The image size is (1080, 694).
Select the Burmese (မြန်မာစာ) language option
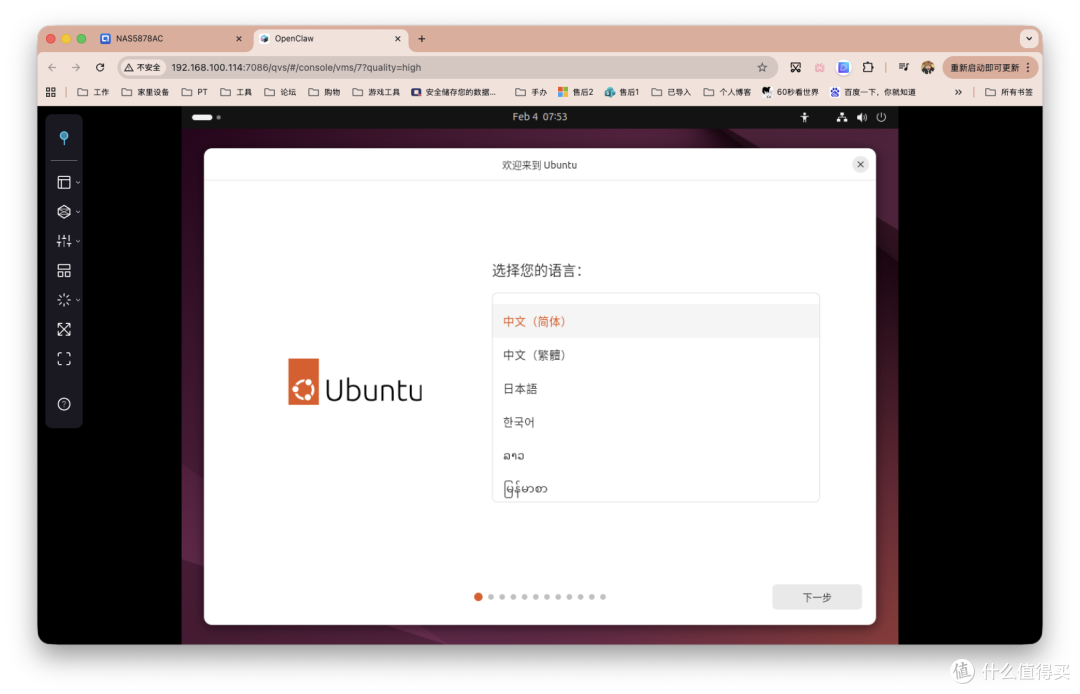656,487
